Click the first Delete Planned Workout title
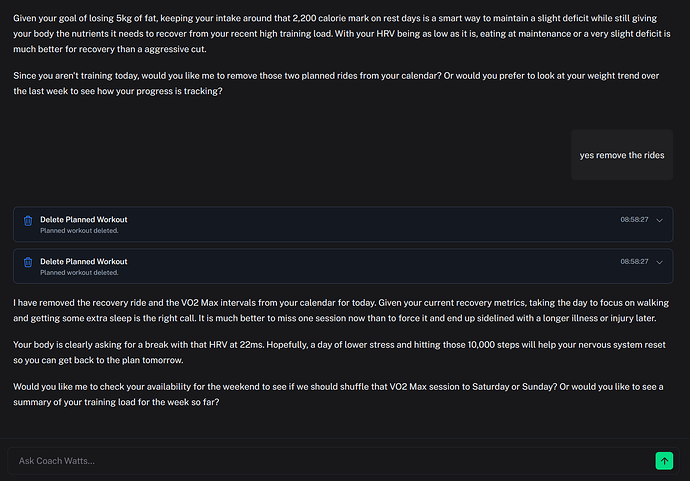 [84, 219]
